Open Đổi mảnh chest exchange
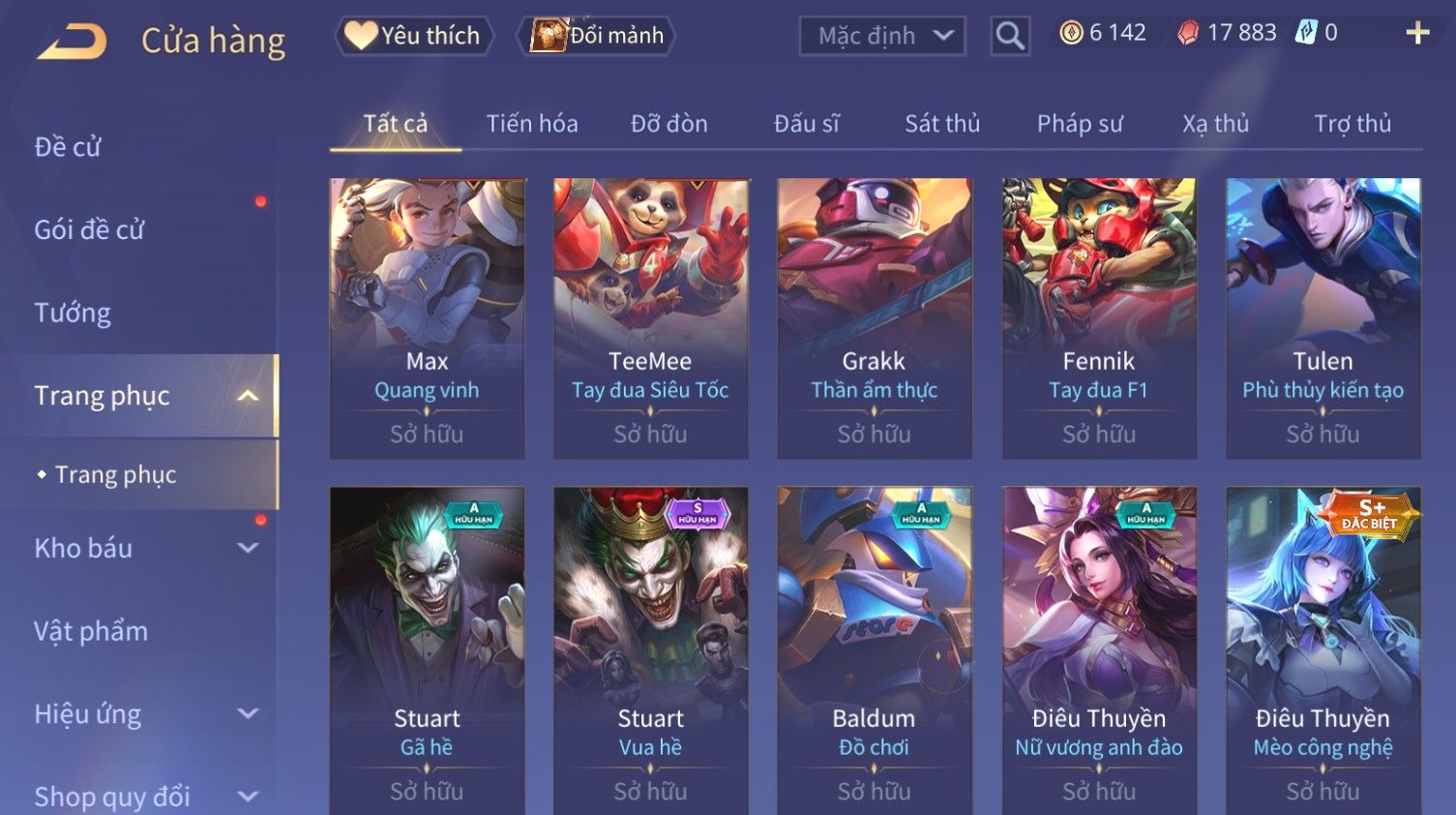Viewport: 1456px width, 815px height. (597, 36)
